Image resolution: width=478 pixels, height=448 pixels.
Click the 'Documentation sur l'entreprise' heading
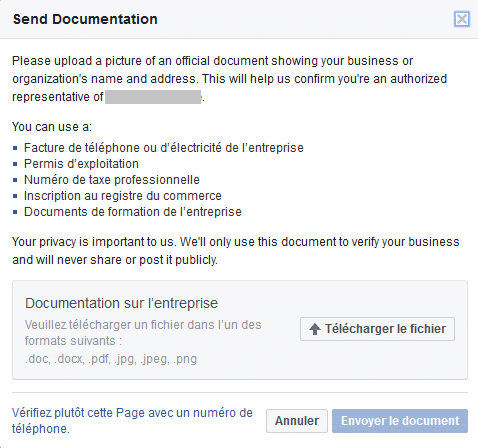pyautogui.click(x=121, y=303)
